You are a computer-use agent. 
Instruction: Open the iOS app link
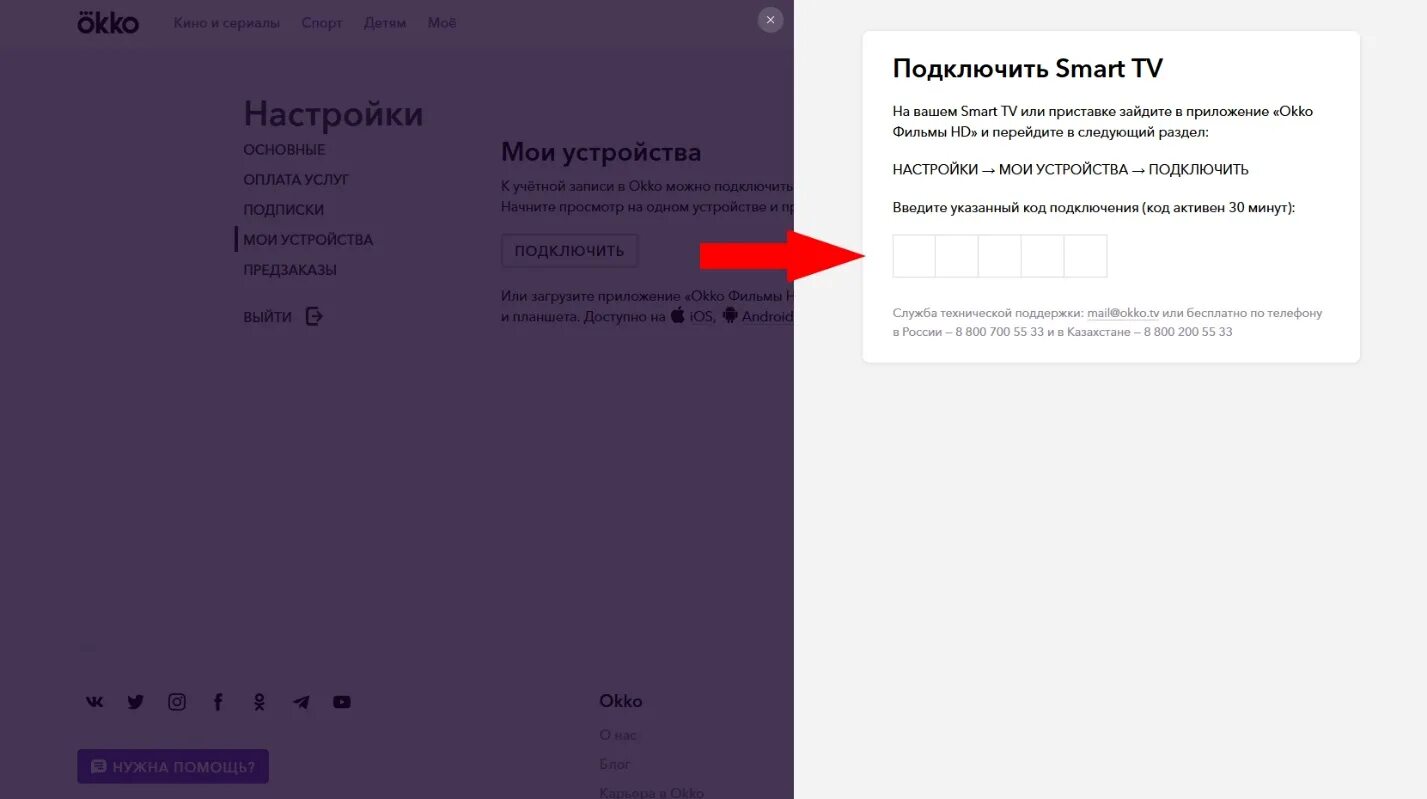702,317
